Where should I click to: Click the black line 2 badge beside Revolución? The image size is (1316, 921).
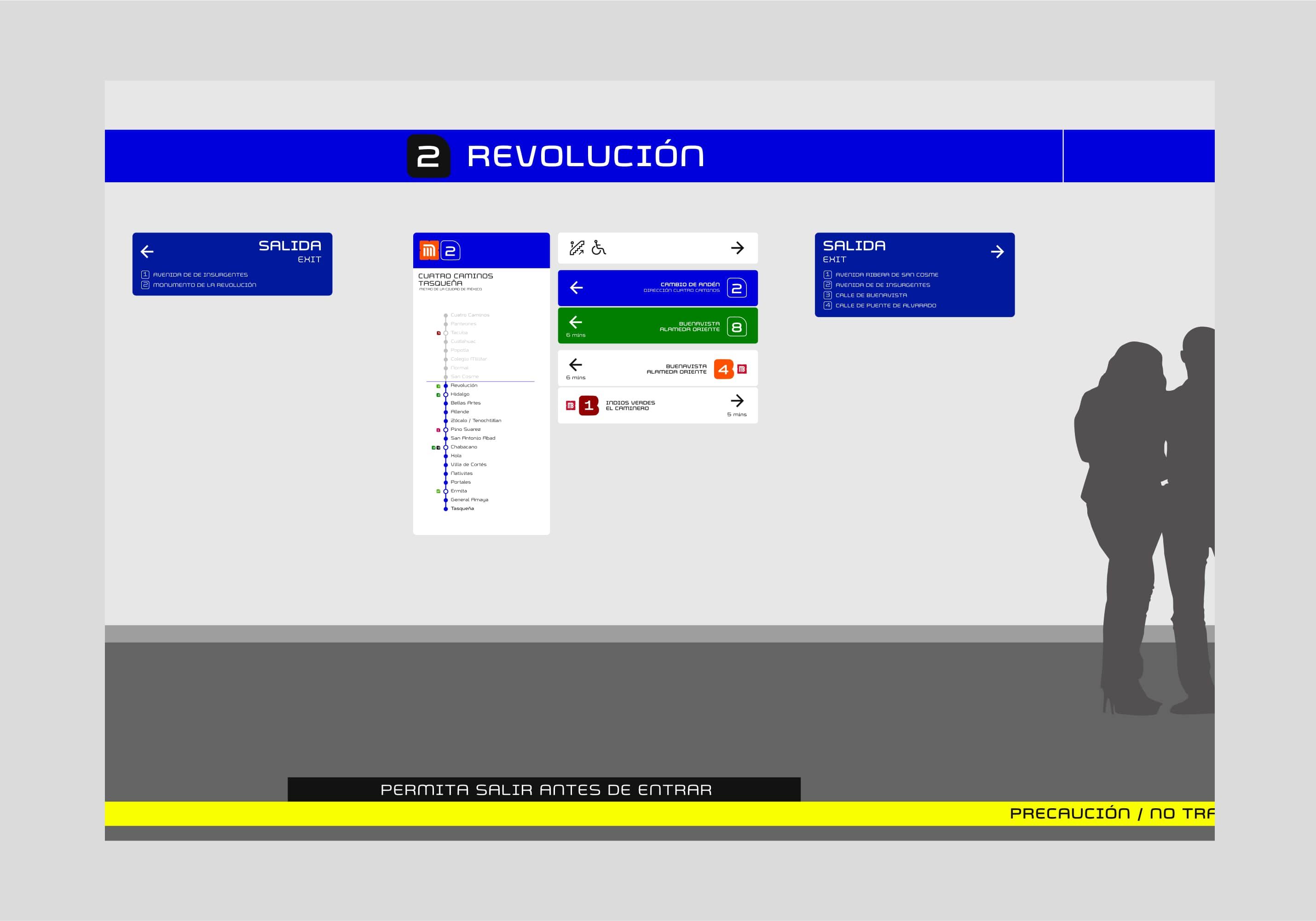(428, 156)
